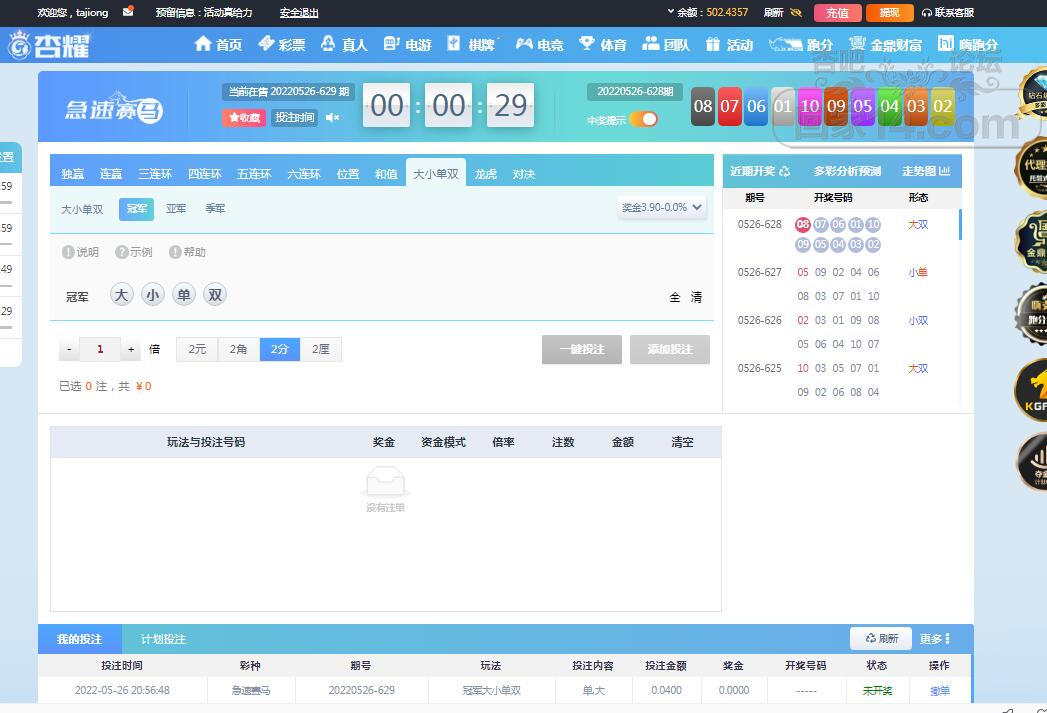This screenshot has height=713, width=1047.
Task: Switch to the 计划投注 tab
Action: coord(163,639)
